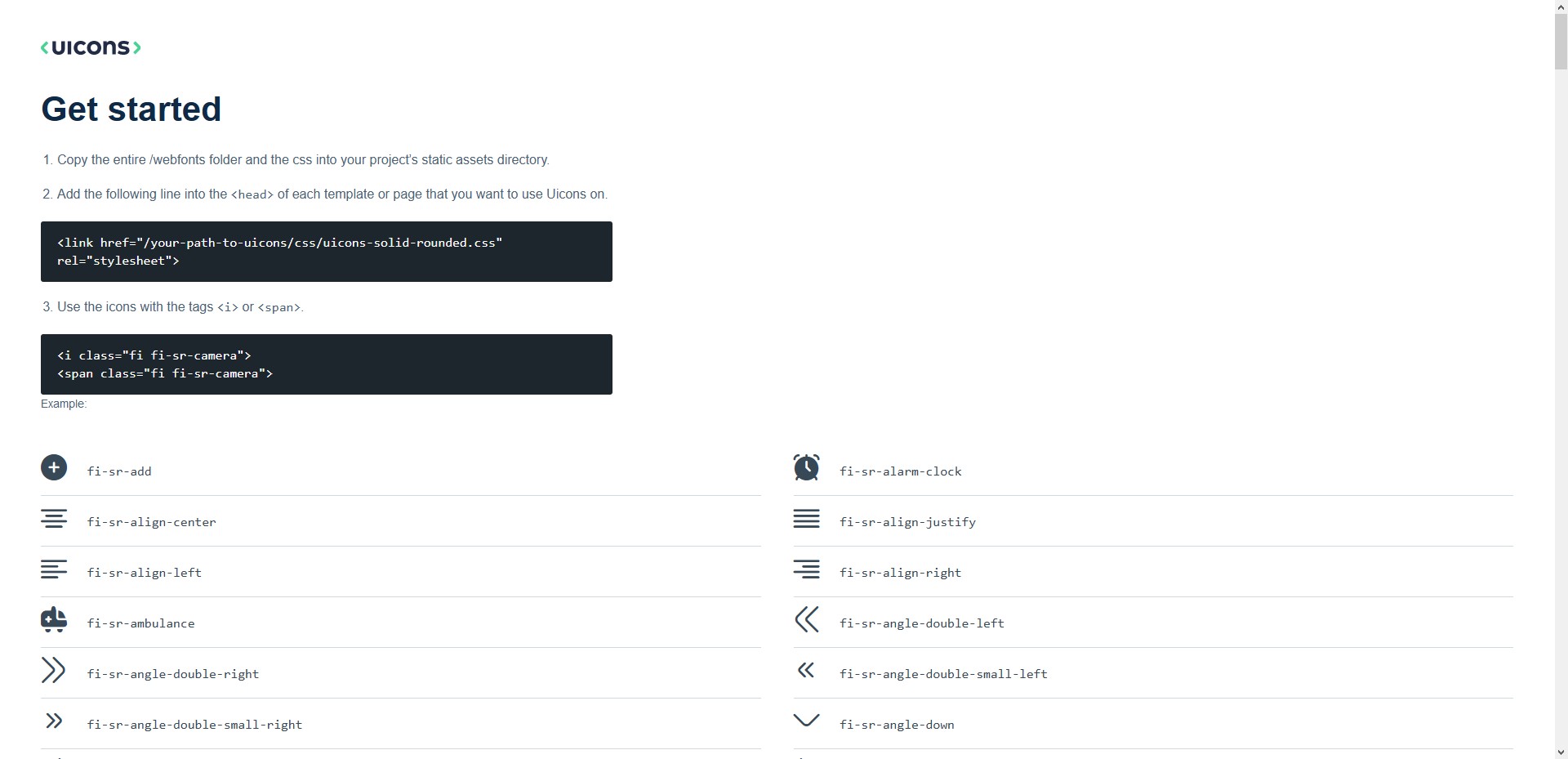1568x759 pixels.
Task: Click the fi-sr-angle-down label
Action: click(897, 725)
